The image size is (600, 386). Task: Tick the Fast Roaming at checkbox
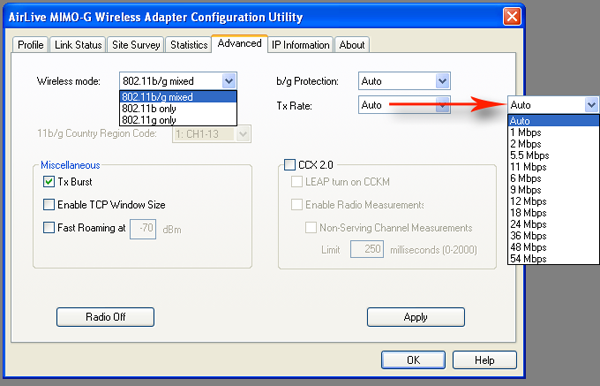click(49, 228)
